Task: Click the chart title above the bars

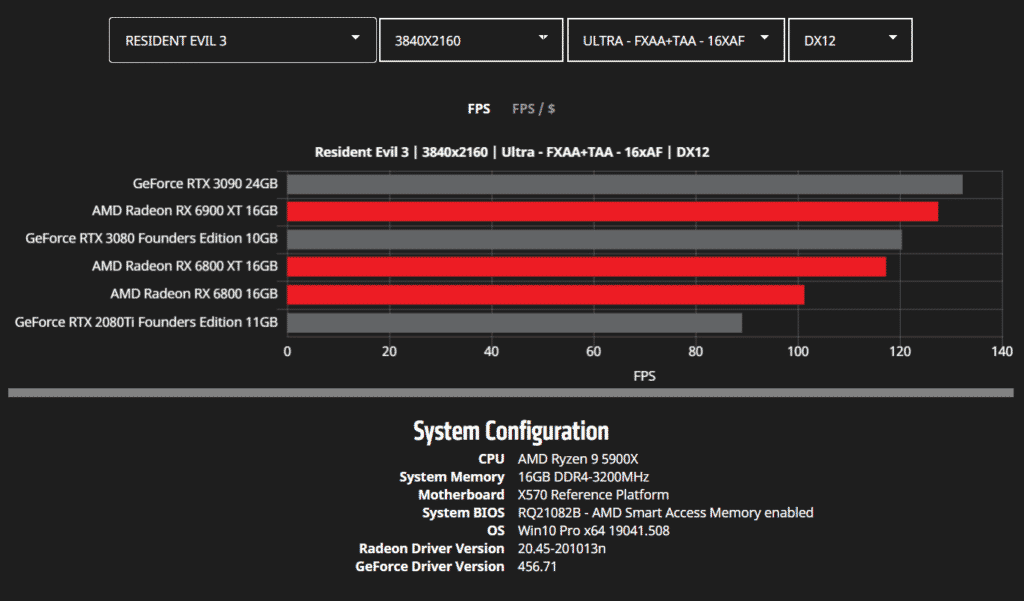Action: (512, 152)
